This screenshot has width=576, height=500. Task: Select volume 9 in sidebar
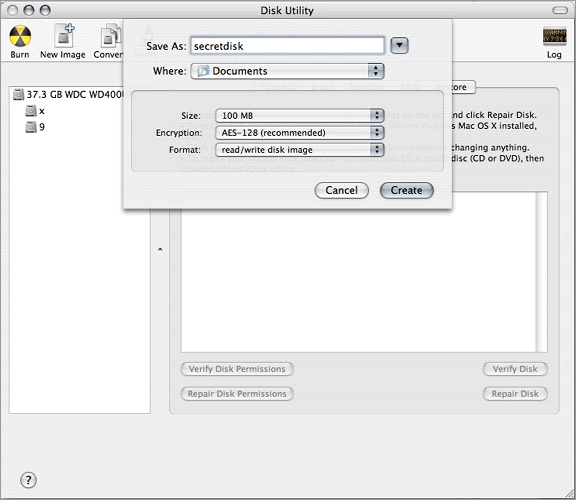(35, 127)
